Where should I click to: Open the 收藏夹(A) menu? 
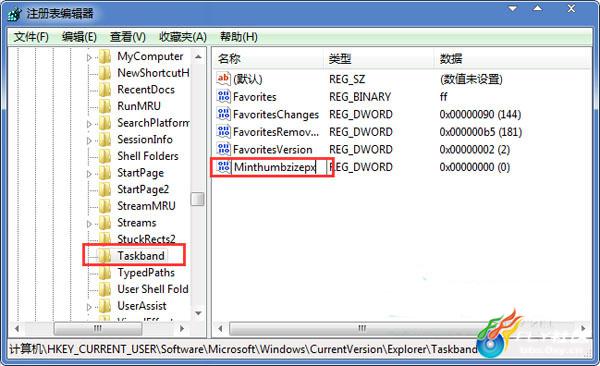[x=183, y=37]
